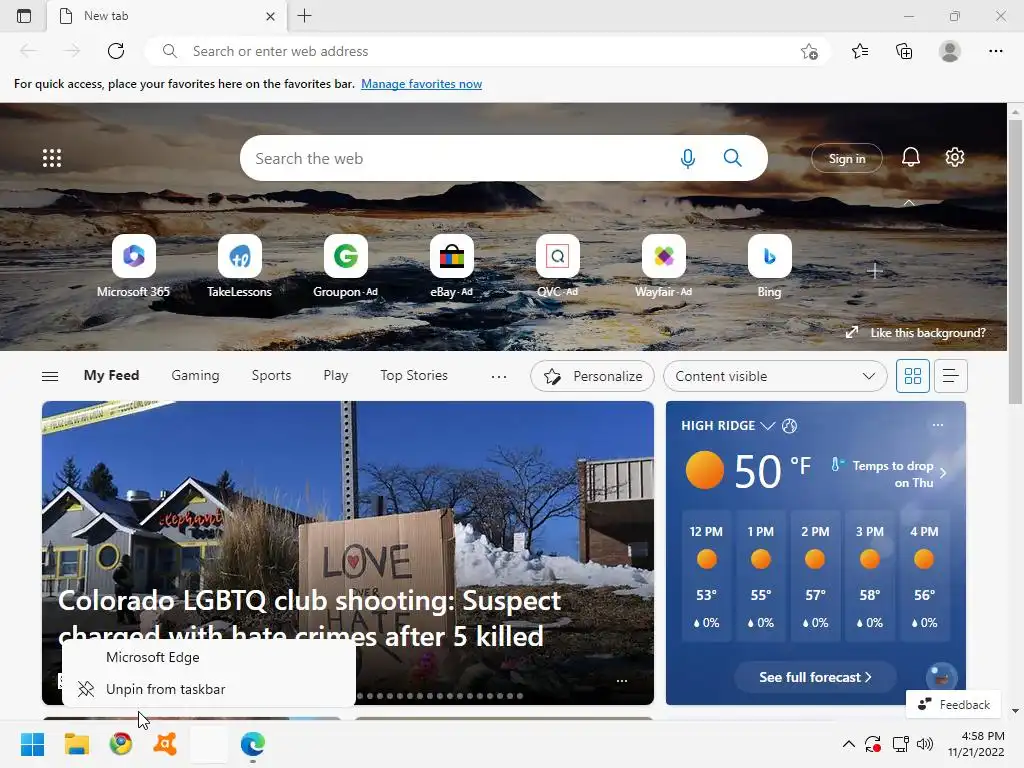
Task: Open the tab actions menu icon
Action: pyautogui.click(x=24, y=16)
